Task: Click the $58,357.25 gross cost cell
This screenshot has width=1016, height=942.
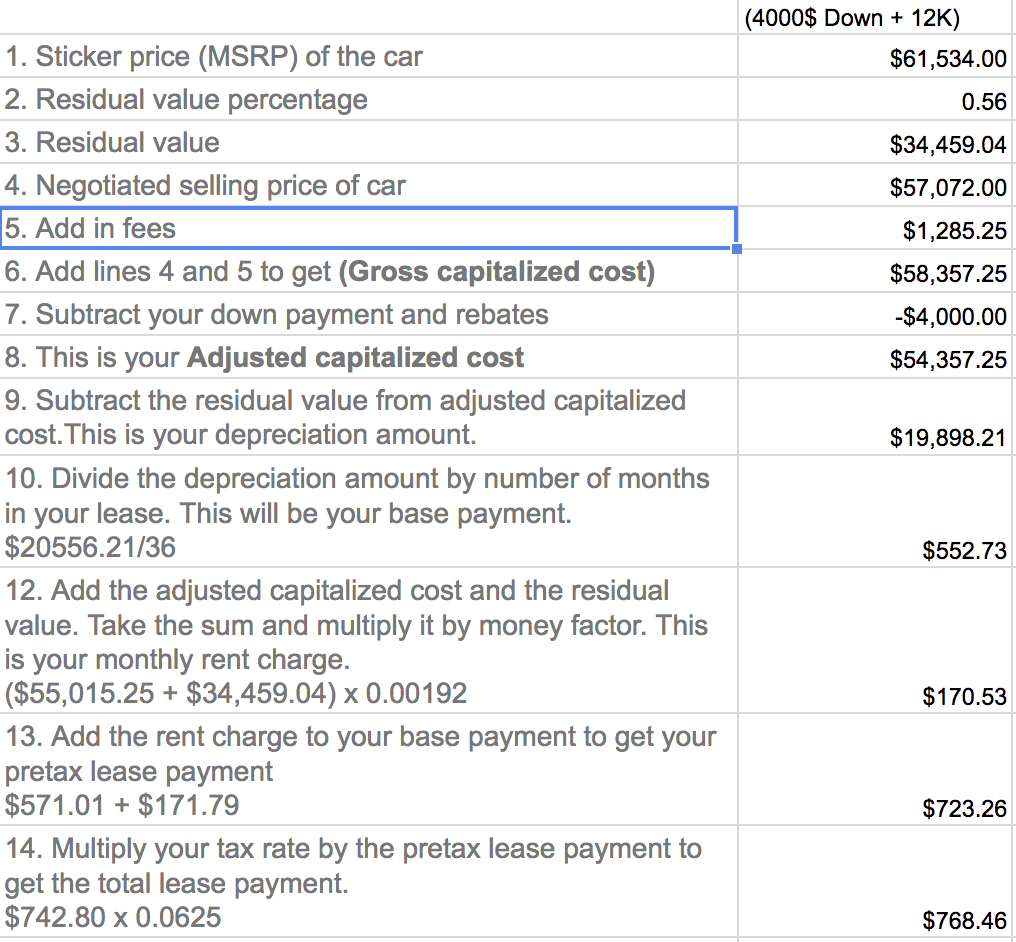Action: coord(874,271)
